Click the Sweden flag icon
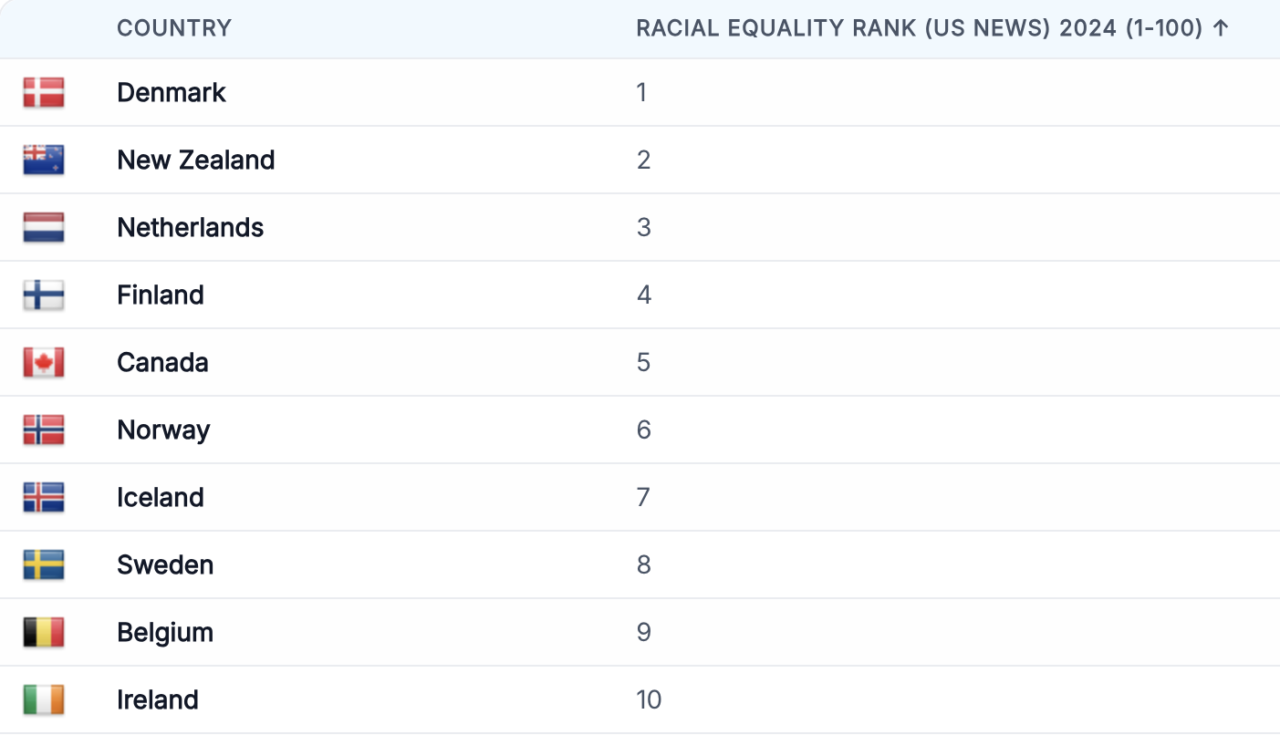The width and height of the screenshot is (1280, 735). click(44, 565)
